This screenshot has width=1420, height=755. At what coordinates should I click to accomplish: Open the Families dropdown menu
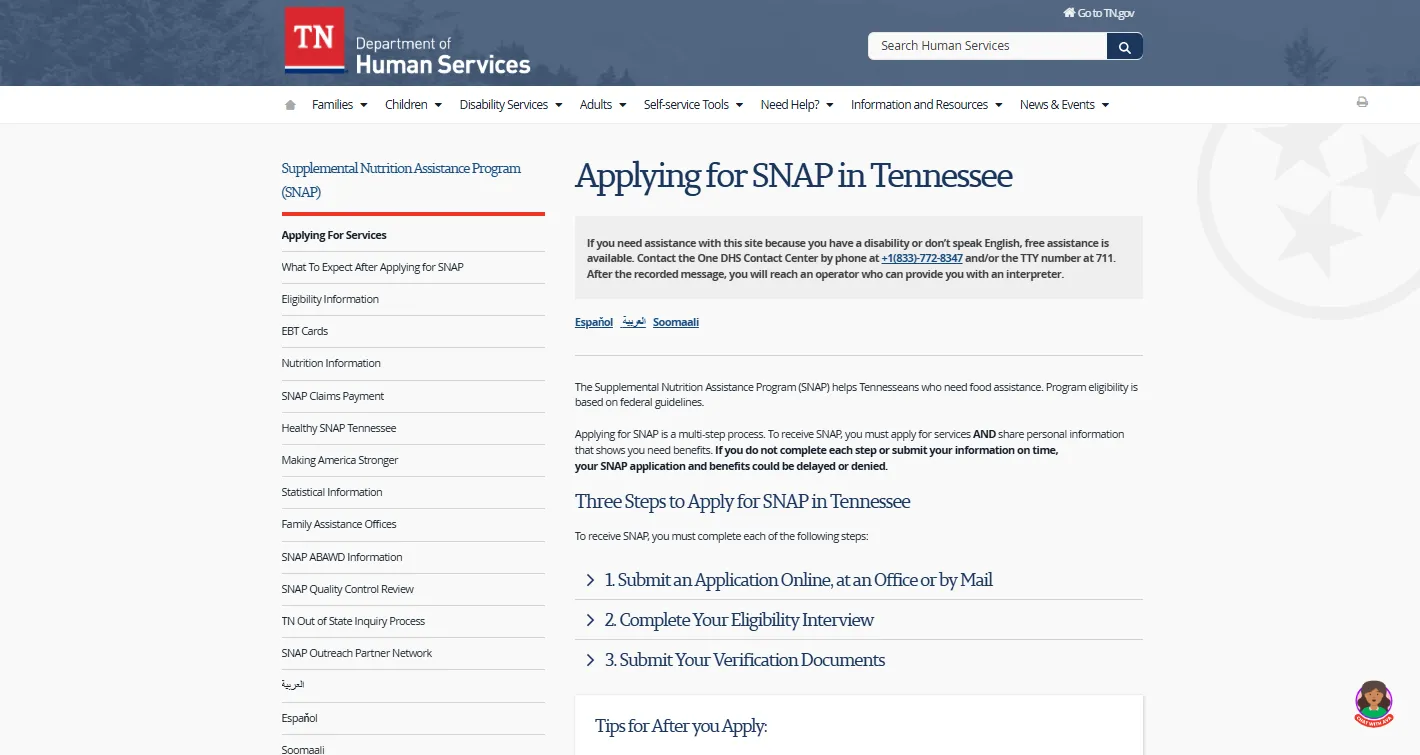click(x=339, y=105)
